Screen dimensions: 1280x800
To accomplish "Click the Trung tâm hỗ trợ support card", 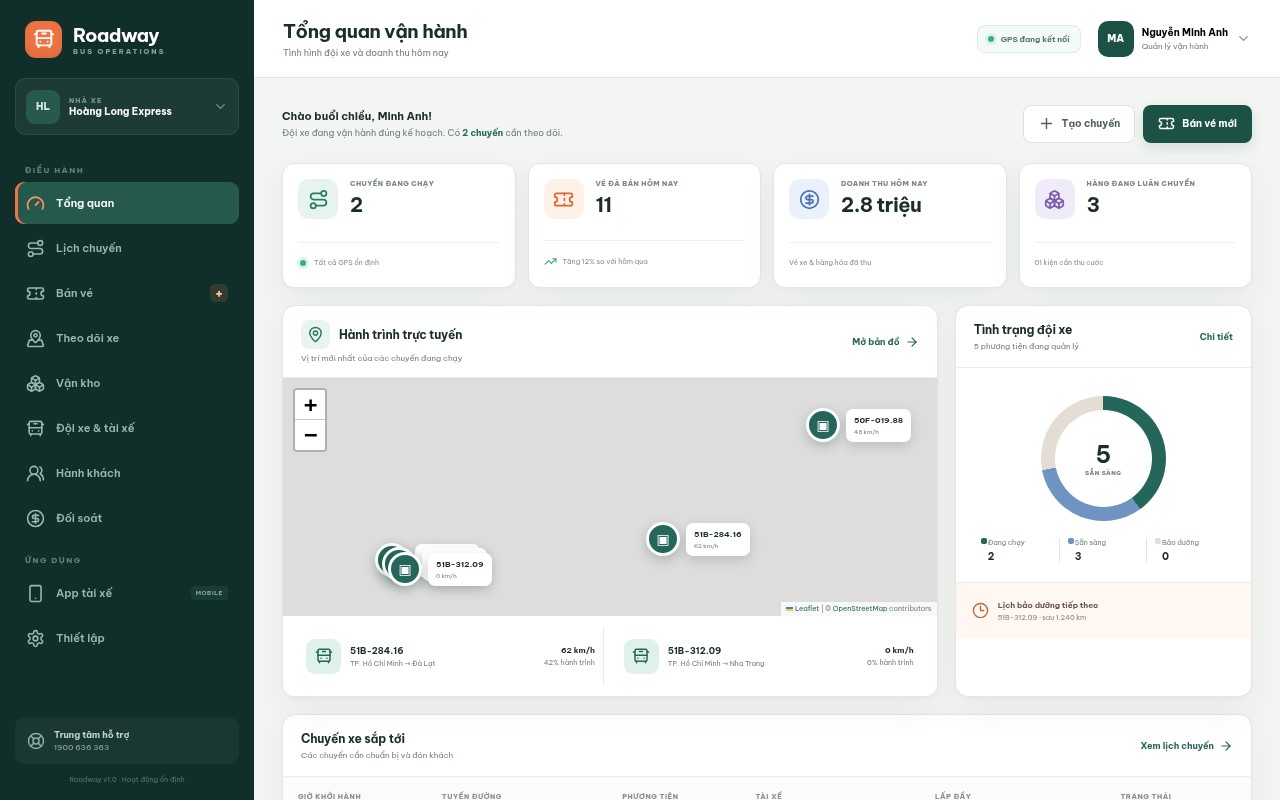I will [127, 741].
